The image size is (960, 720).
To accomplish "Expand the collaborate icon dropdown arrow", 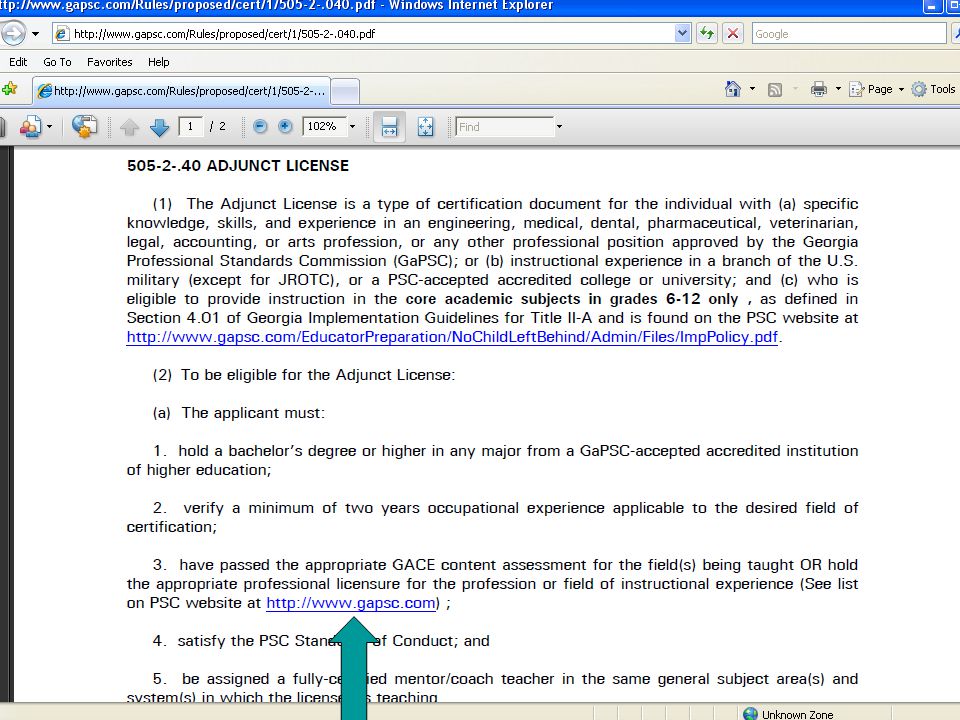I will click(50, 127).
